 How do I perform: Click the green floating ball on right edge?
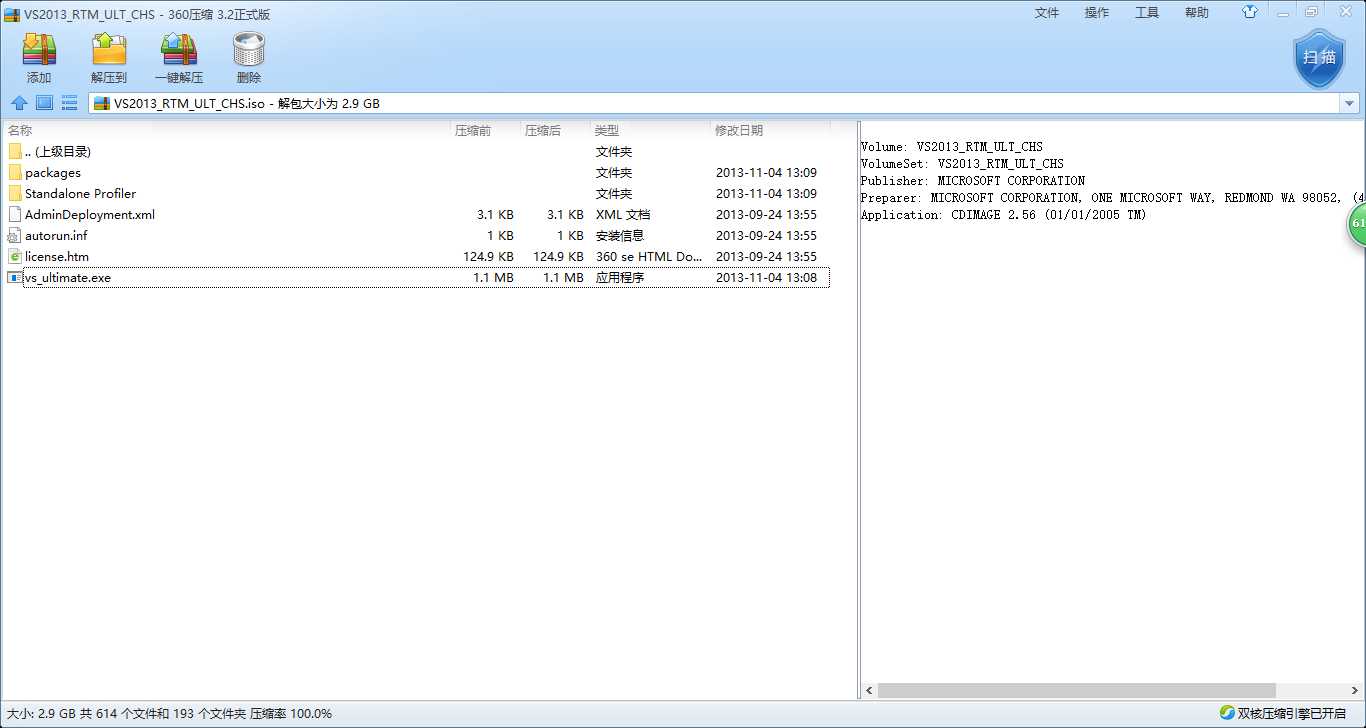coord(1357,224)
